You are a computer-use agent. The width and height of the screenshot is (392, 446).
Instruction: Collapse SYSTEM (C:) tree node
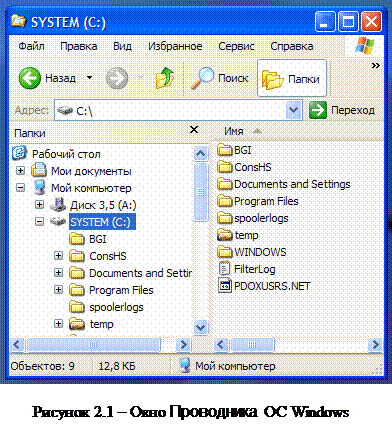[x=39, y=222]
